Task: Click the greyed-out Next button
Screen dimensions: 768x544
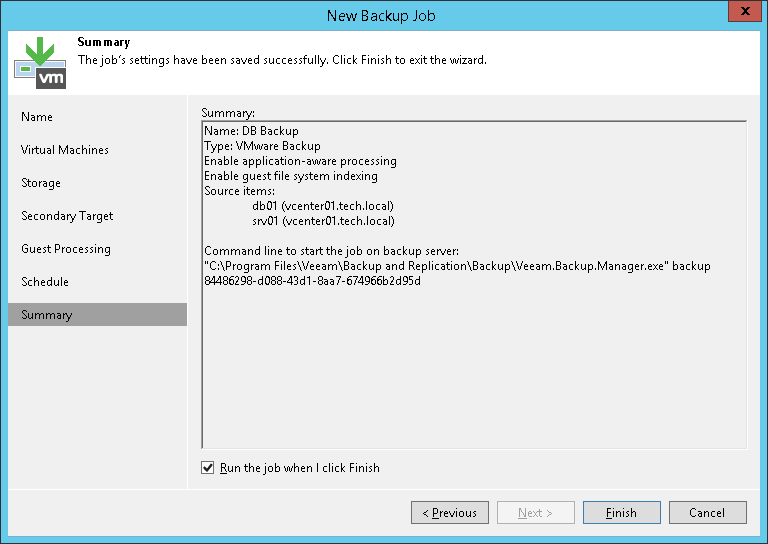Action: point(536,513)
